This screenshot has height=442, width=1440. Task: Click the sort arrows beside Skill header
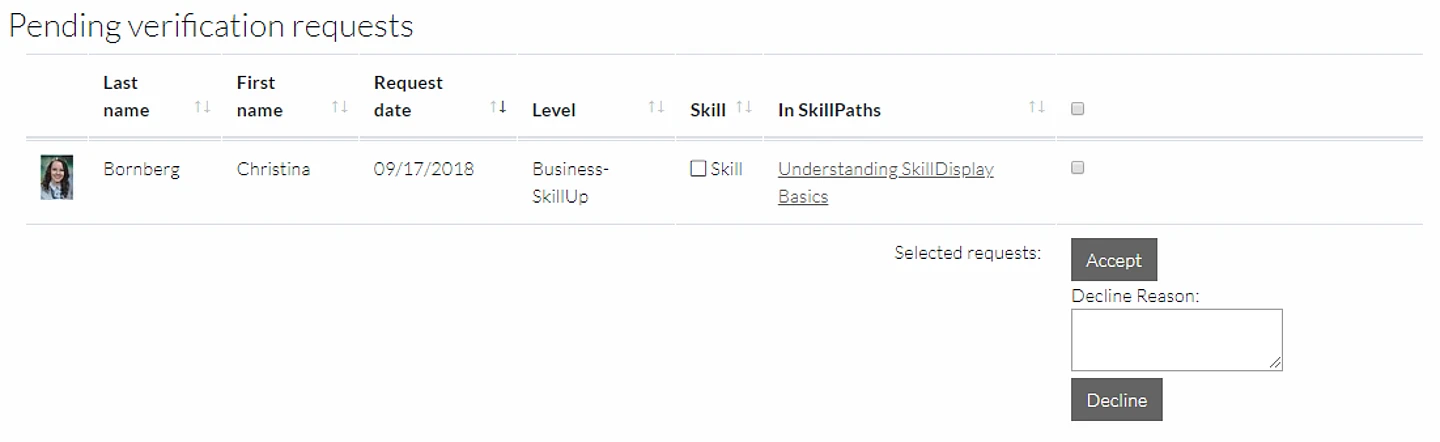[744, 107]
